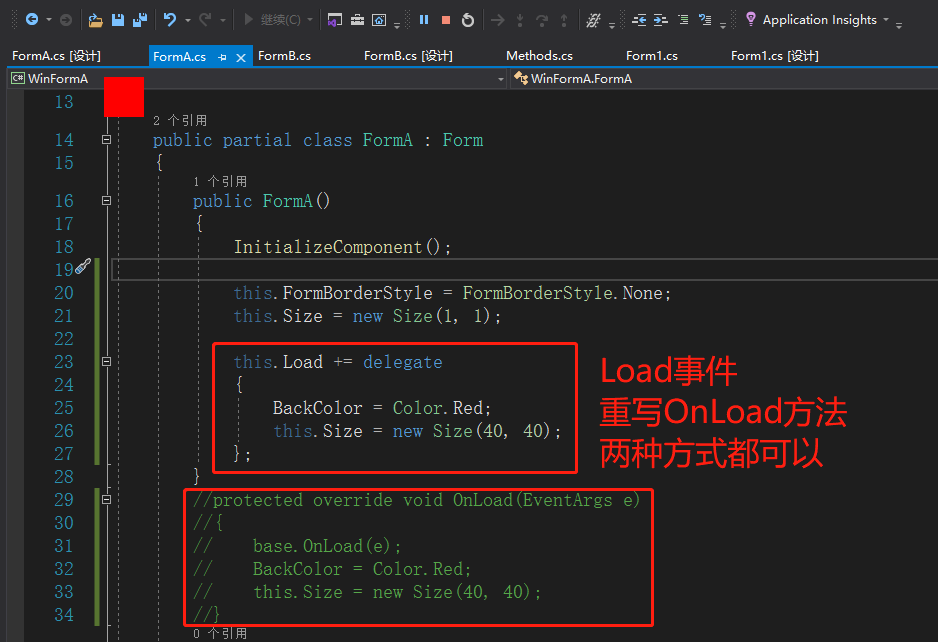Switch to the Form1.cs [设计] tab
The height and width of the screenshot is (642, 938).
pos(775,56)
